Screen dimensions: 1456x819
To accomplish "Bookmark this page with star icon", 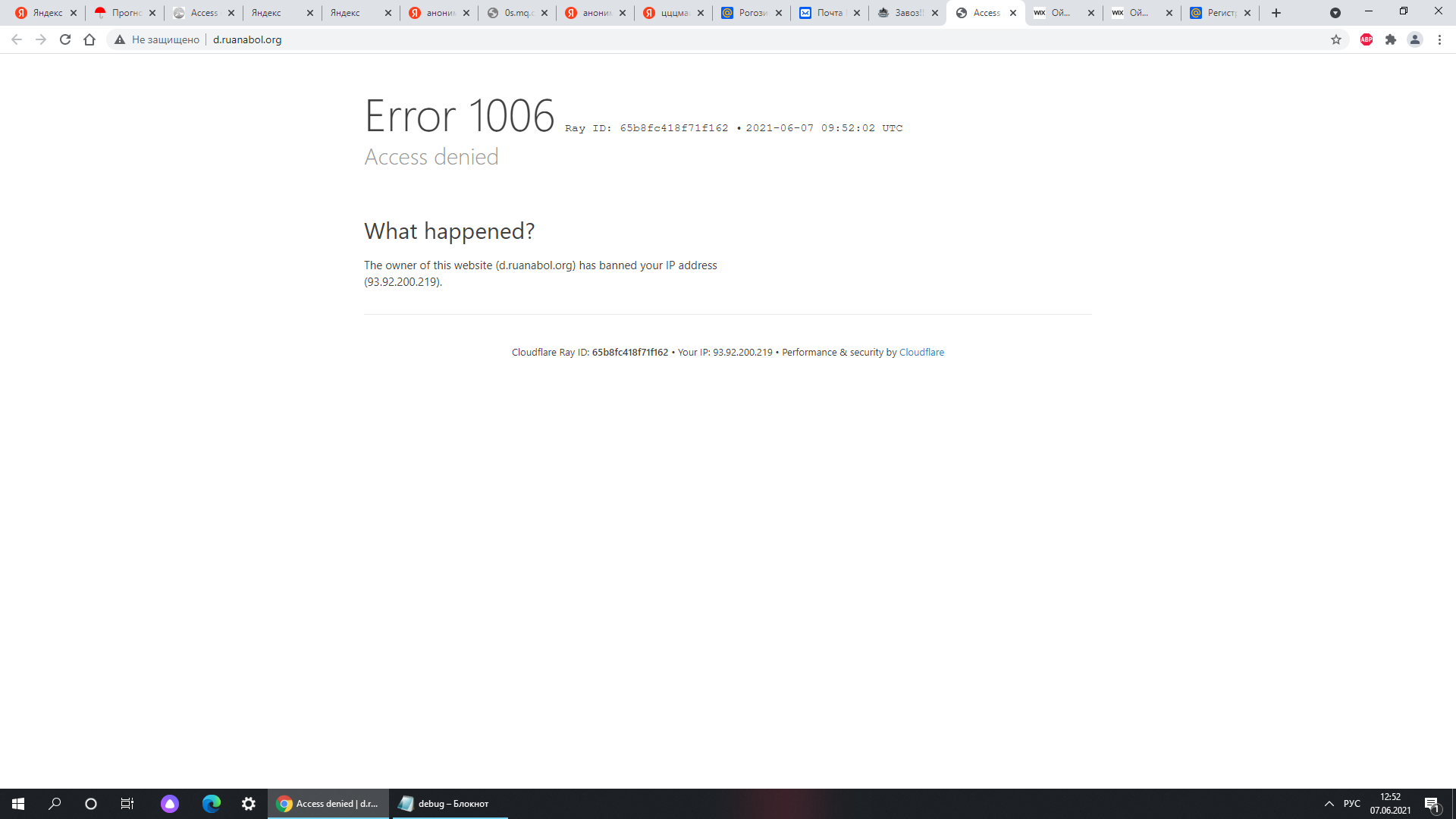I will click(1336, 39).
